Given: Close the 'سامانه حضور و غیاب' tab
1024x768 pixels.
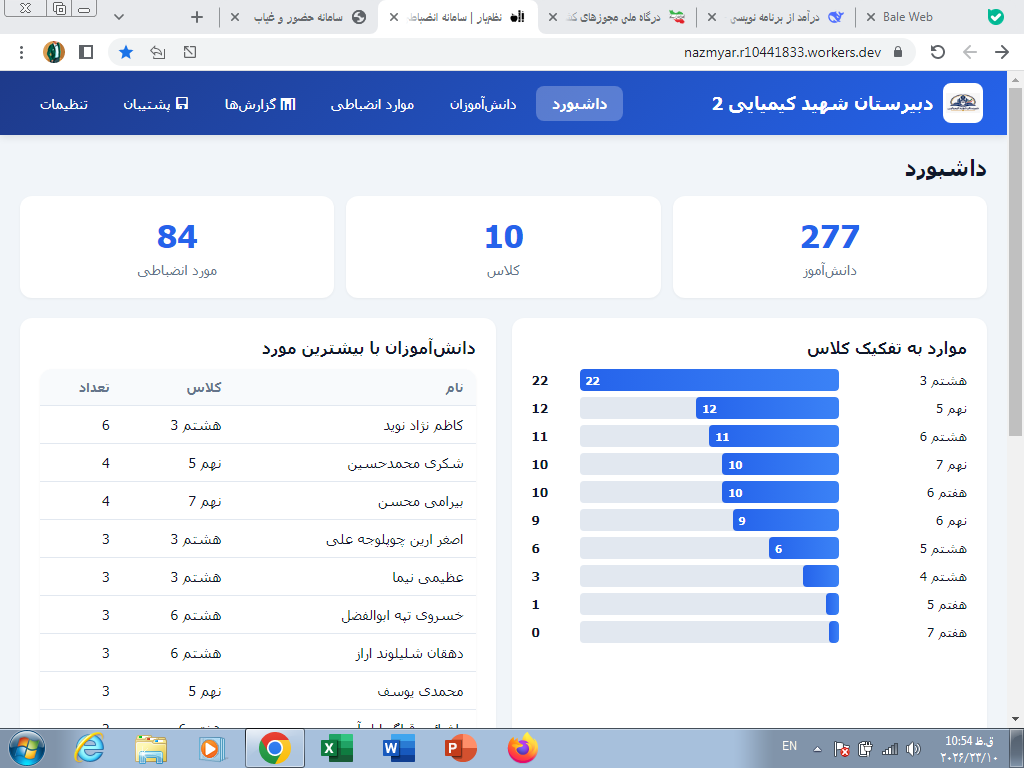Looking at the screenshot, I should 235,17.
